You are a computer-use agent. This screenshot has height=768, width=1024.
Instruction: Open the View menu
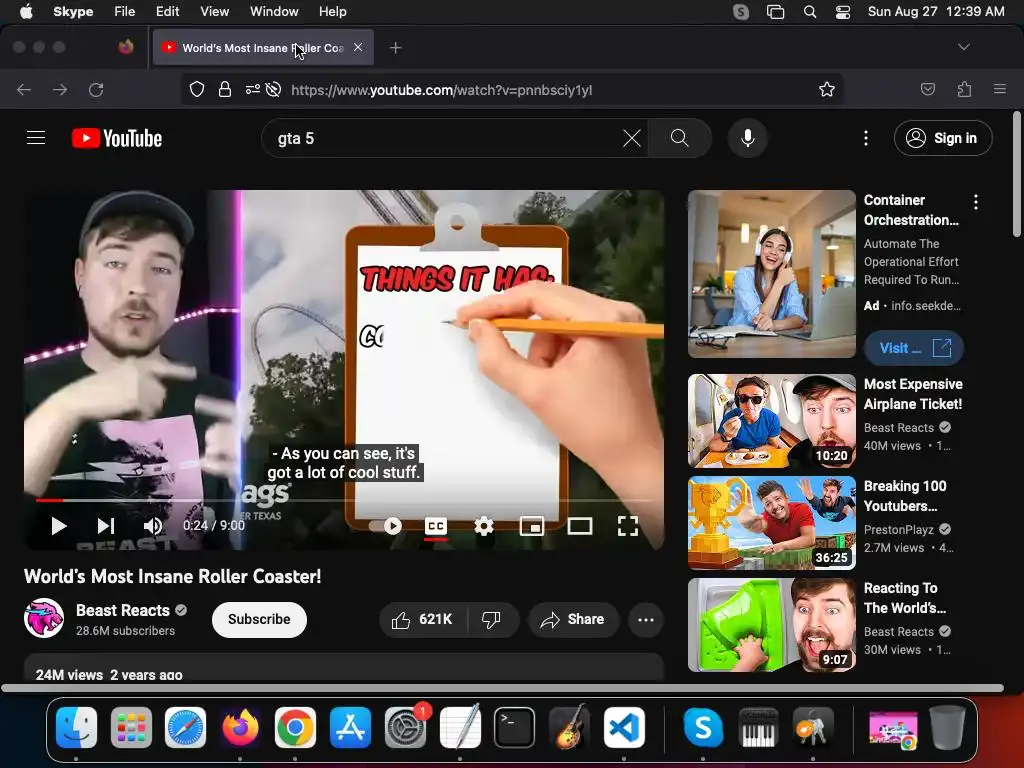point(214,12)
